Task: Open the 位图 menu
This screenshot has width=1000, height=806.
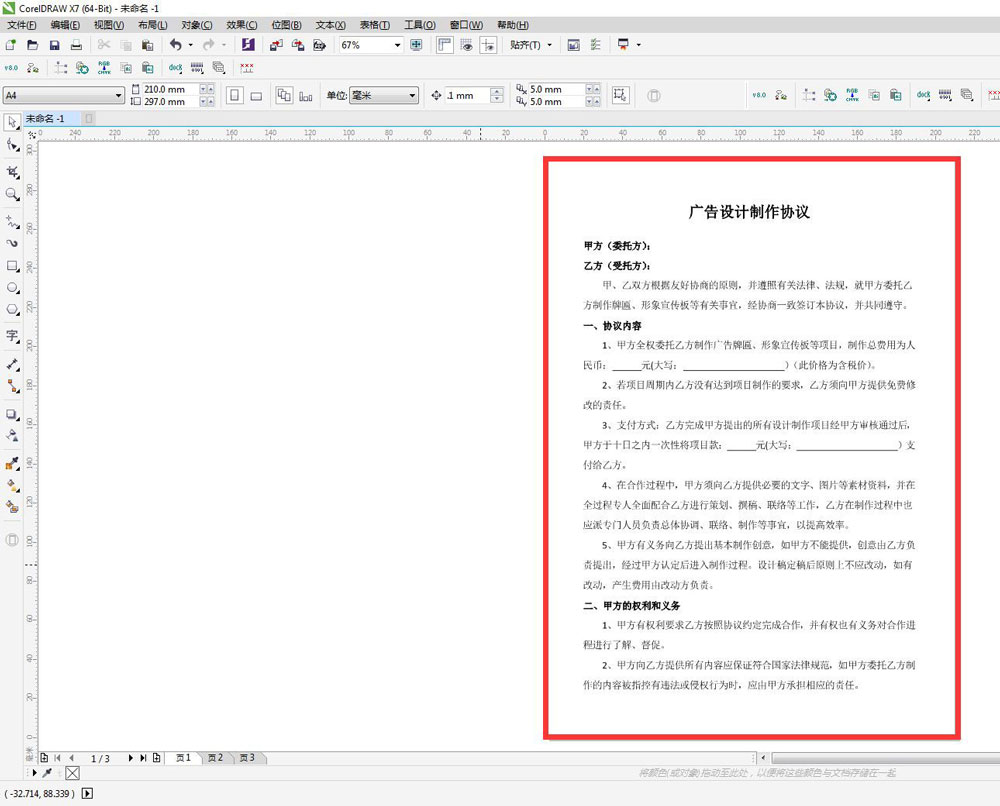Action: [x=286, y=24]
